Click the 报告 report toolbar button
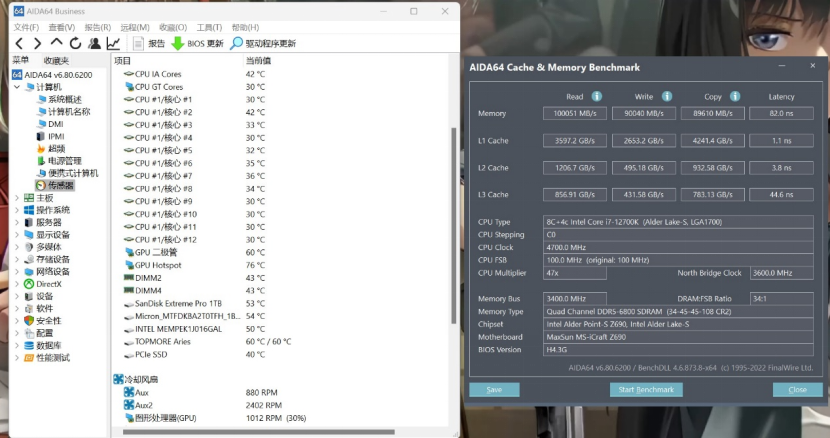 click(x=149, y=43)
